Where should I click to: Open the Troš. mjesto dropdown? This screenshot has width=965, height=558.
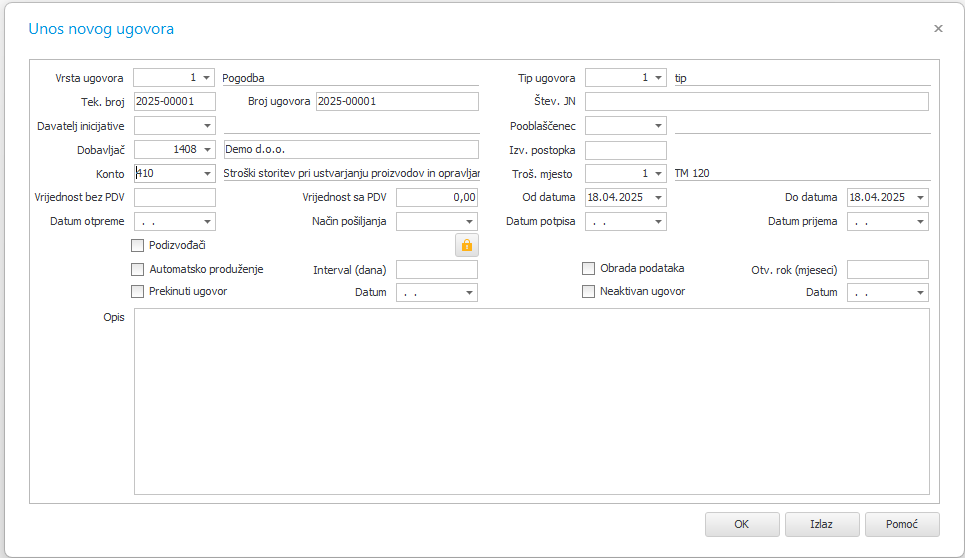tap(659, 173)
